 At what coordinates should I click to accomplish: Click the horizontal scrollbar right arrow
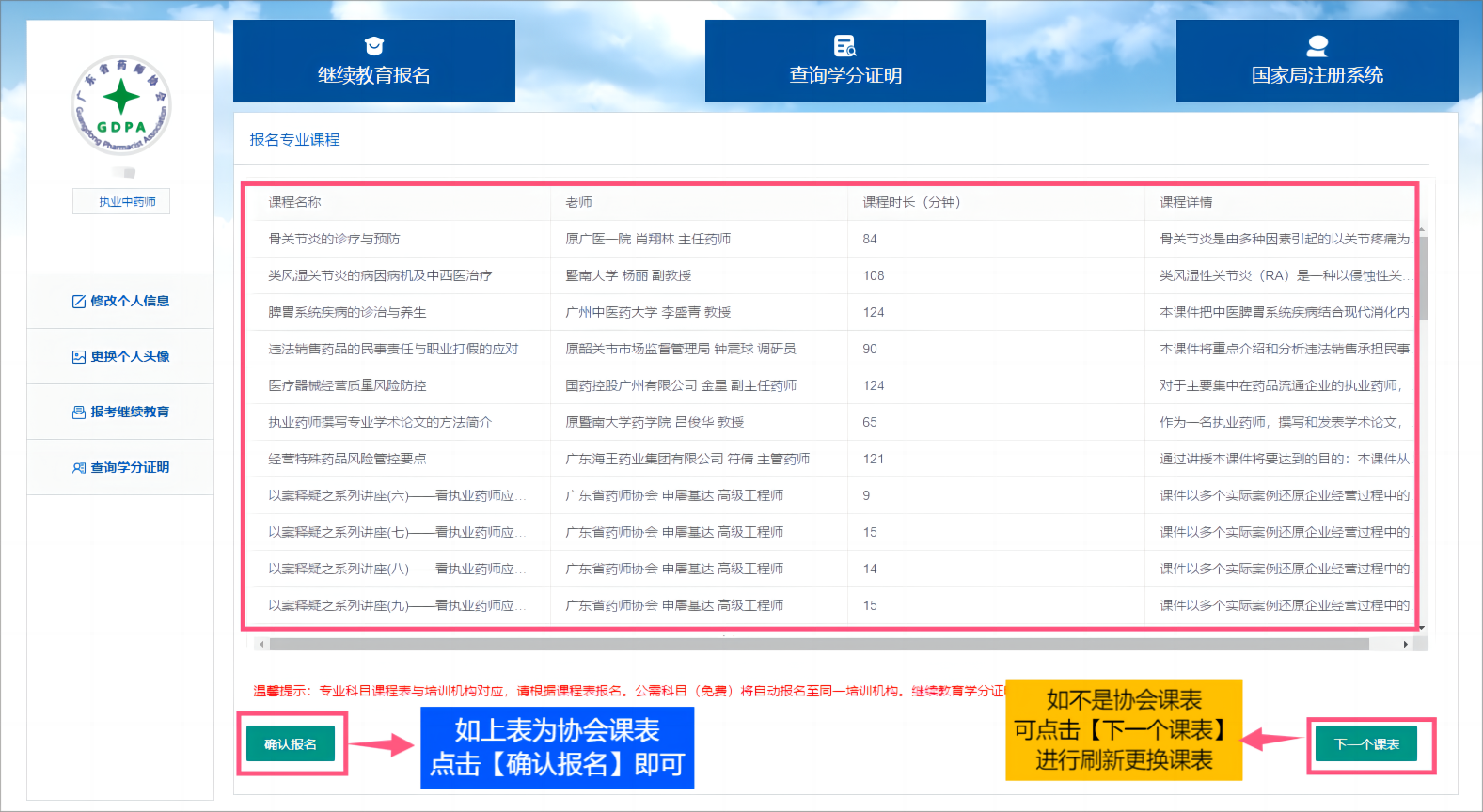coord(1405,645)
